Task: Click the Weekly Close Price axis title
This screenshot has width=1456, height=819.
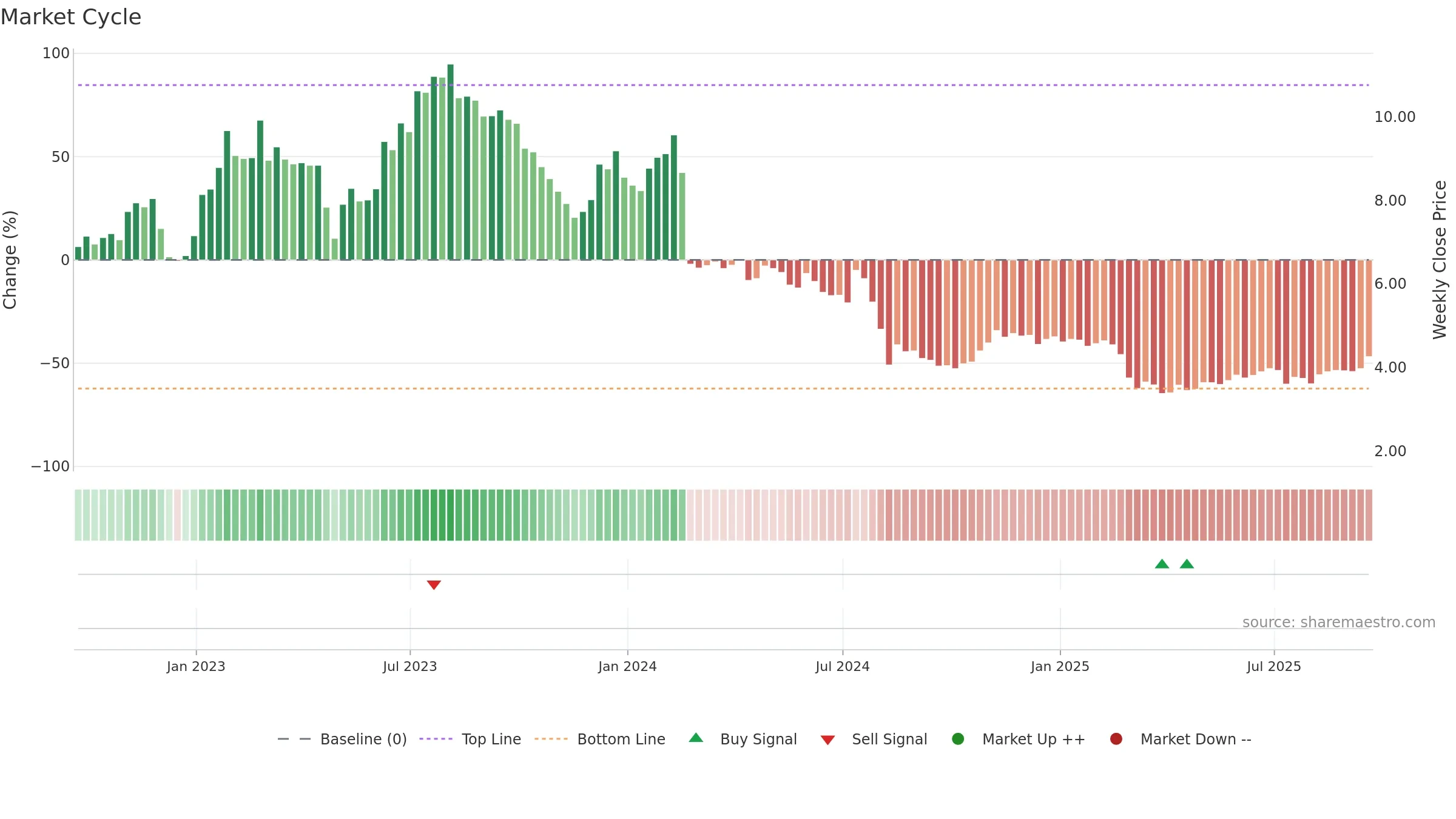Action: [1440, 260]
